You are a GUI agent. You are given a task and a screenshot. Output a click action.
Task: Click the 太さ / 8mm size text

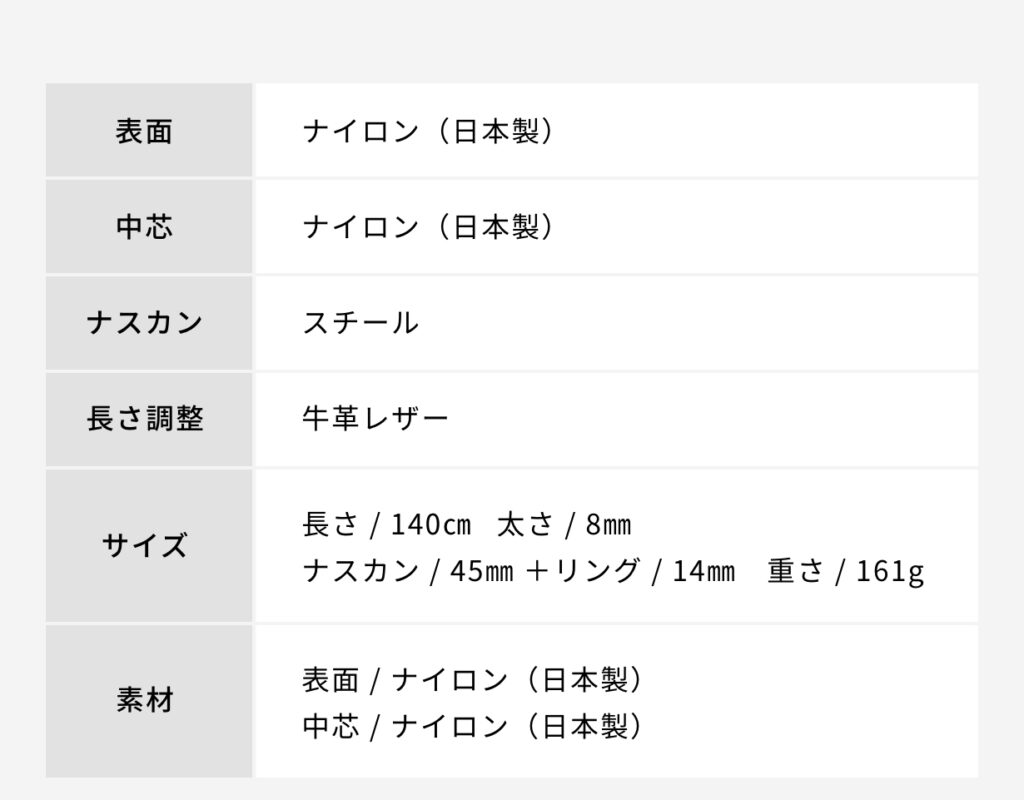(564, 524)
